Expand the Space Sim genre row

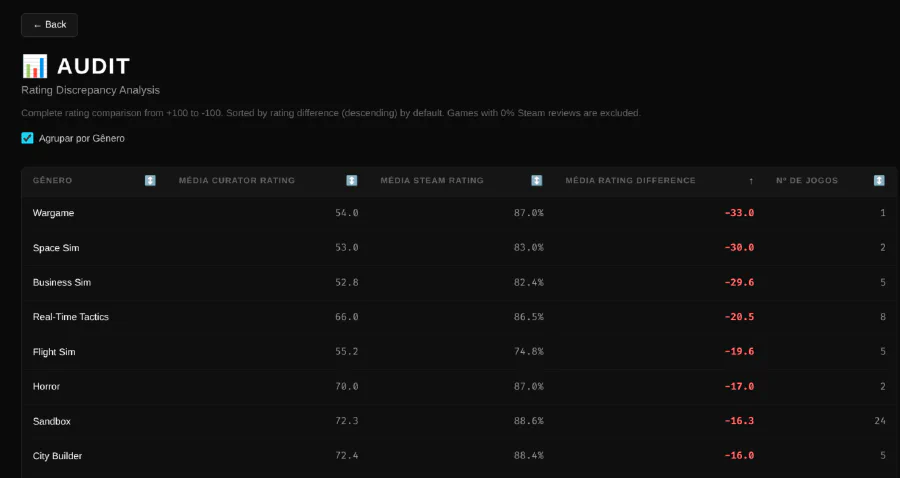[55, 248]
